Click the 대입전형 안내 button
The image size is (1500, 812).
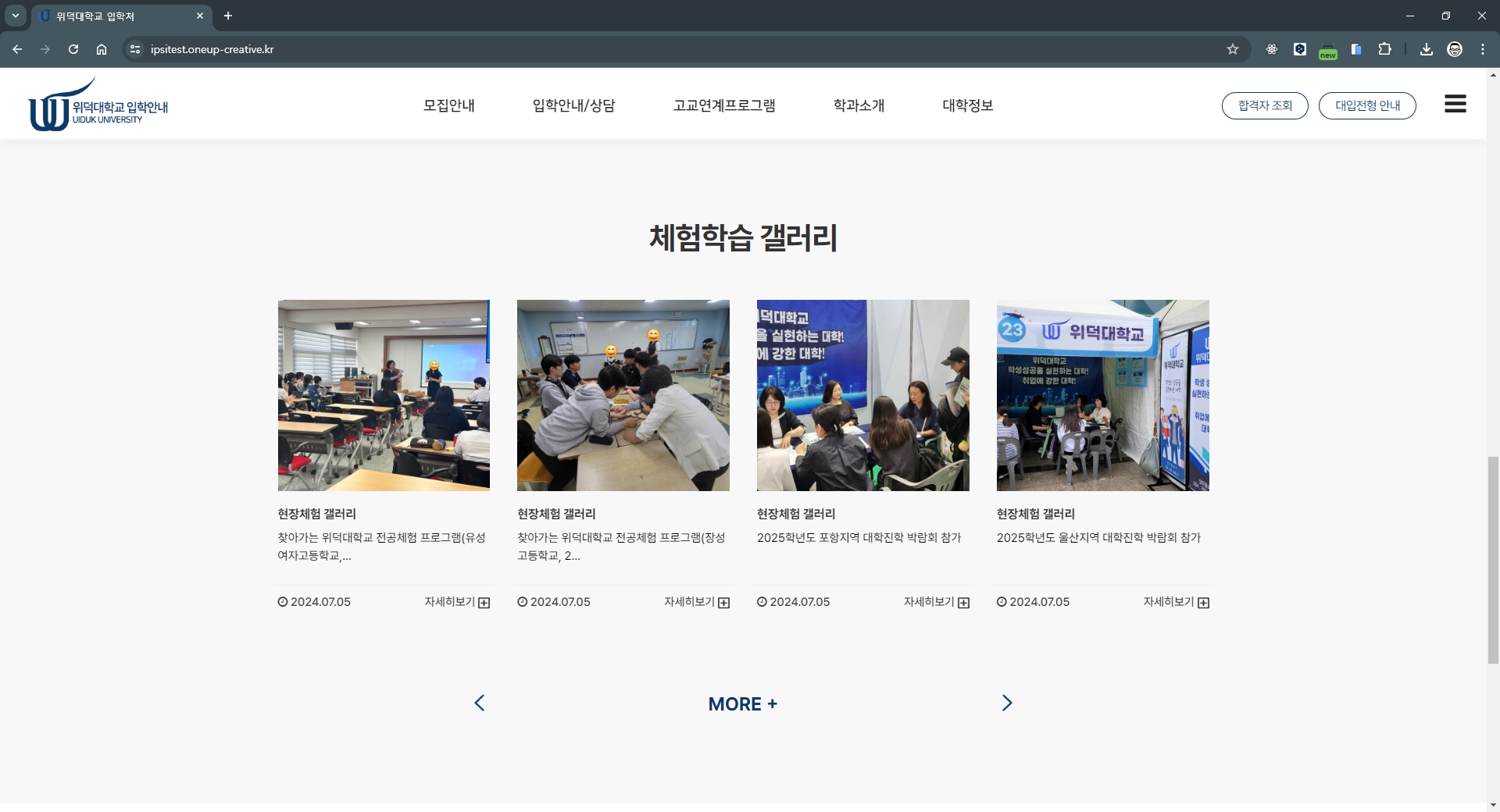pos(1366,105)
